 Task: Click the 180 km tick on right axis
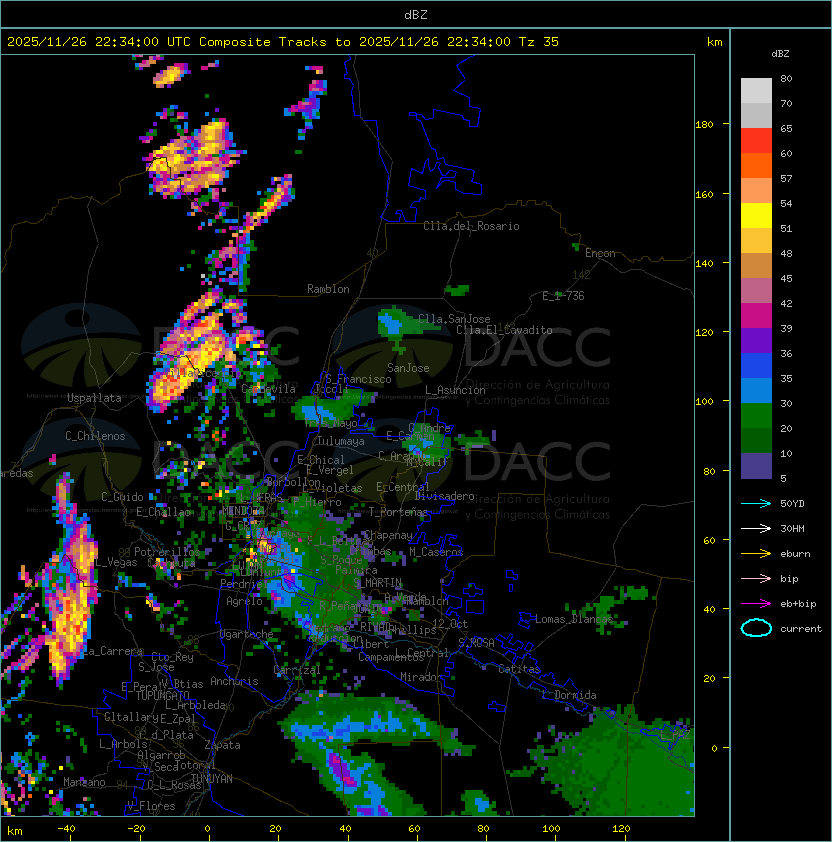pos(704,125)
